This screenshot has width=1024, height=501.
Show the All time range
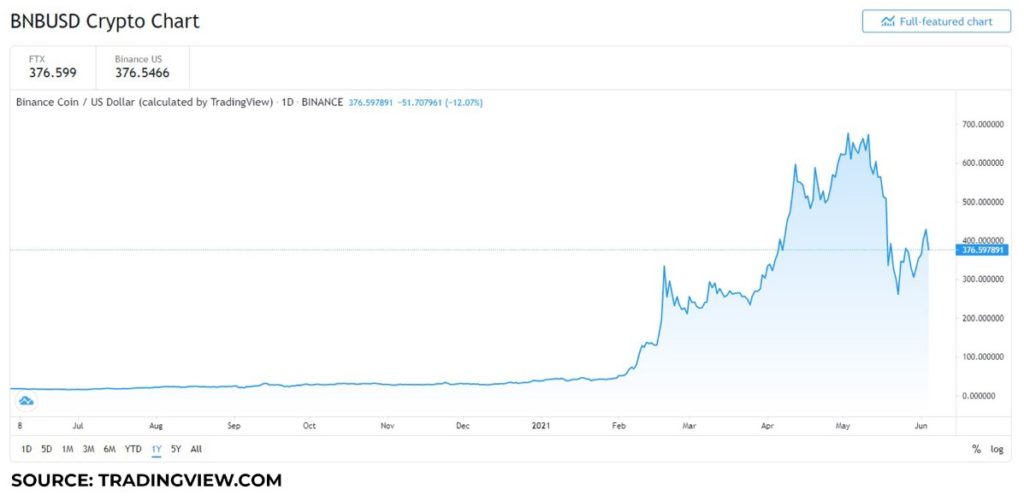pyautogui.click(x=196, y=449)
